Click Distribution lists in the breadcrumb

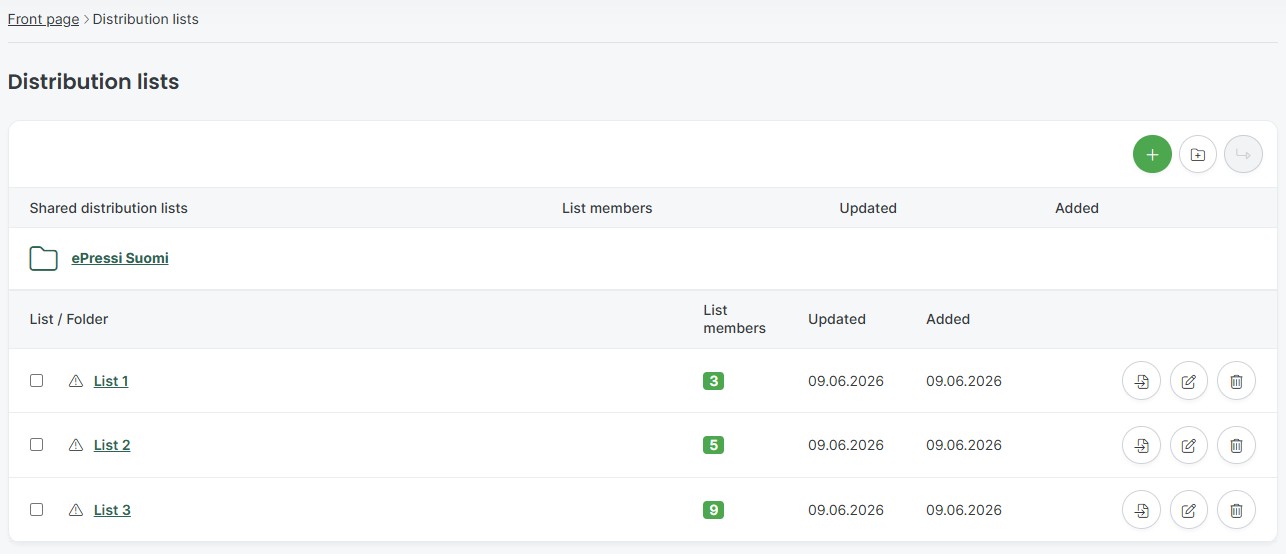tap(146, 19)
